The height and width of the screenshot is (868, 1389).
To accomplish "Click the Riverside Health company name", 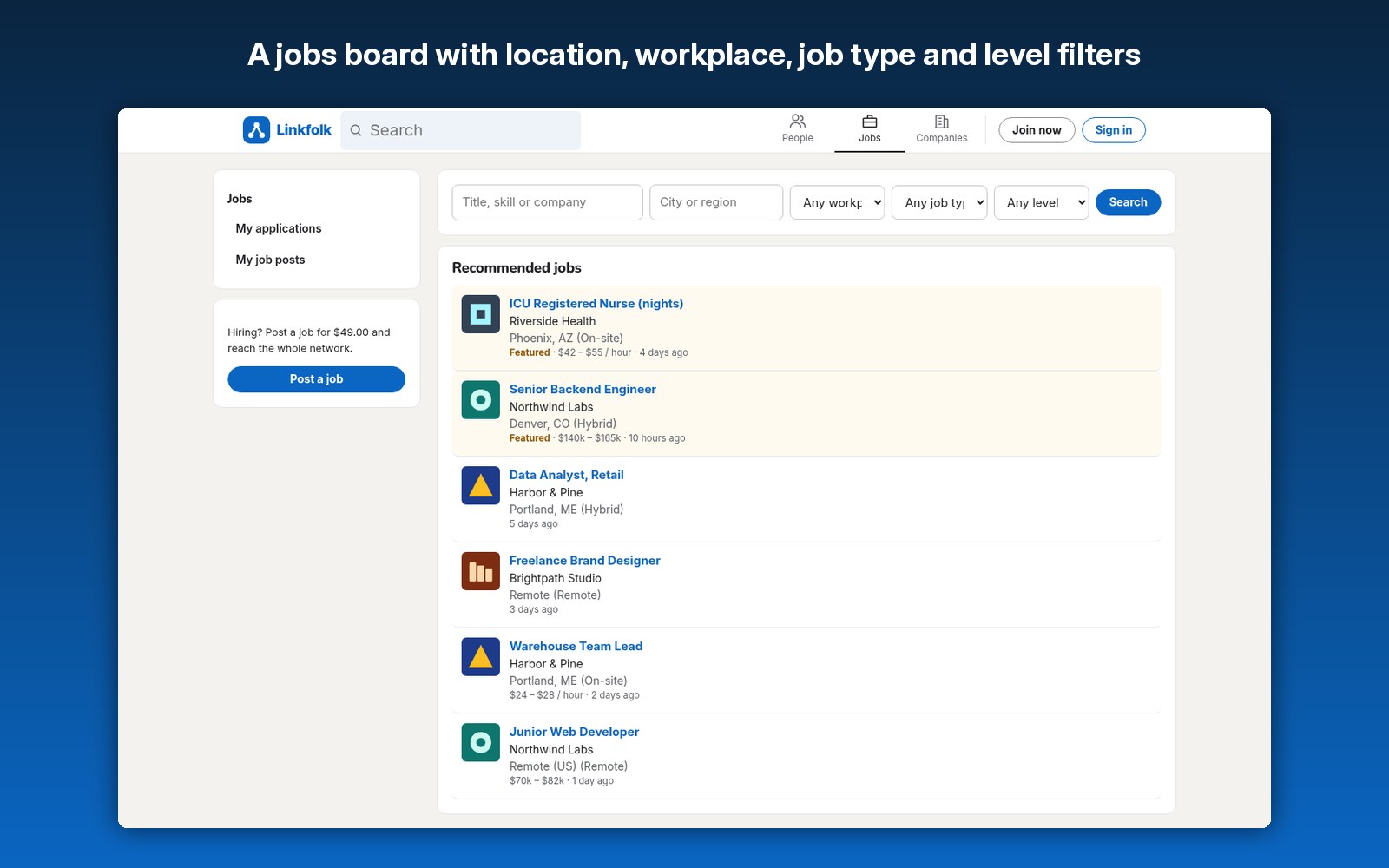I will [x=552, y=321].
